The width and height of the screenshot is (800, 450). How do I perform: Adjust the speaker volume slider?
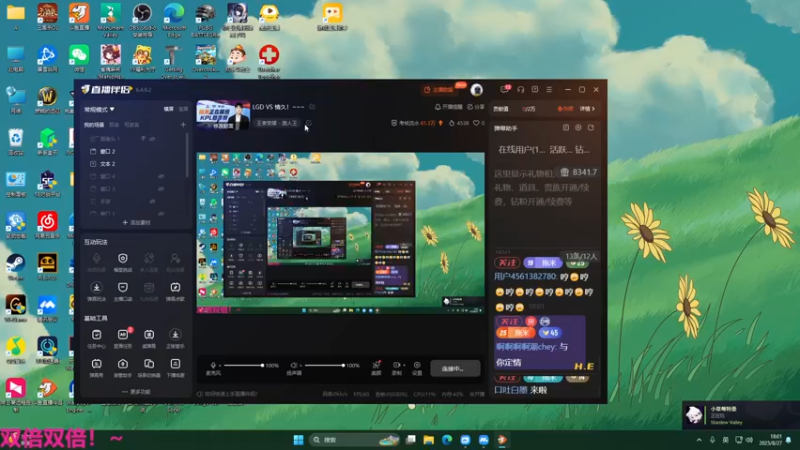(323, 365)
